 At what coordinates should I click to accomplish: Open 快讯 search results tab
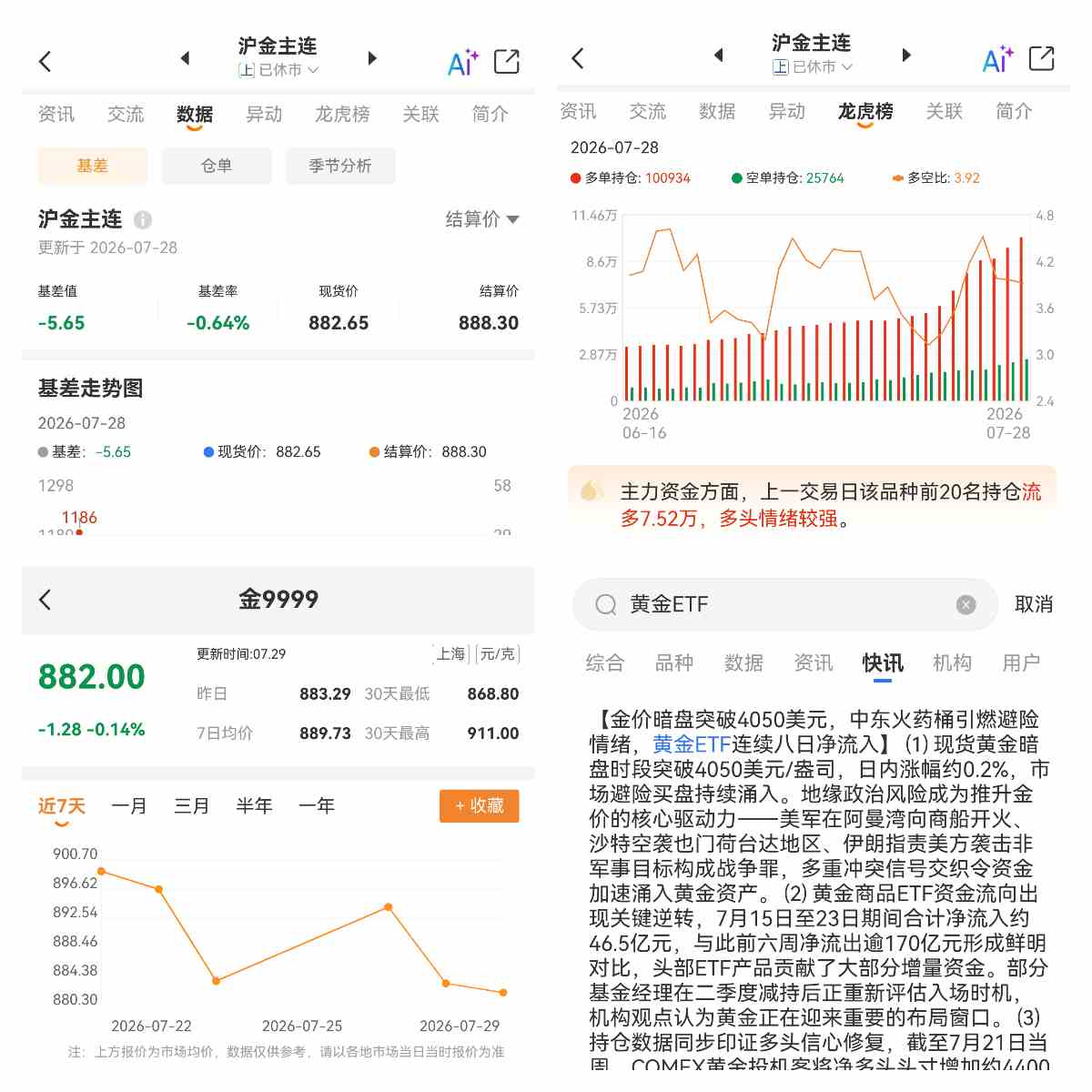[x=883, y=663]
